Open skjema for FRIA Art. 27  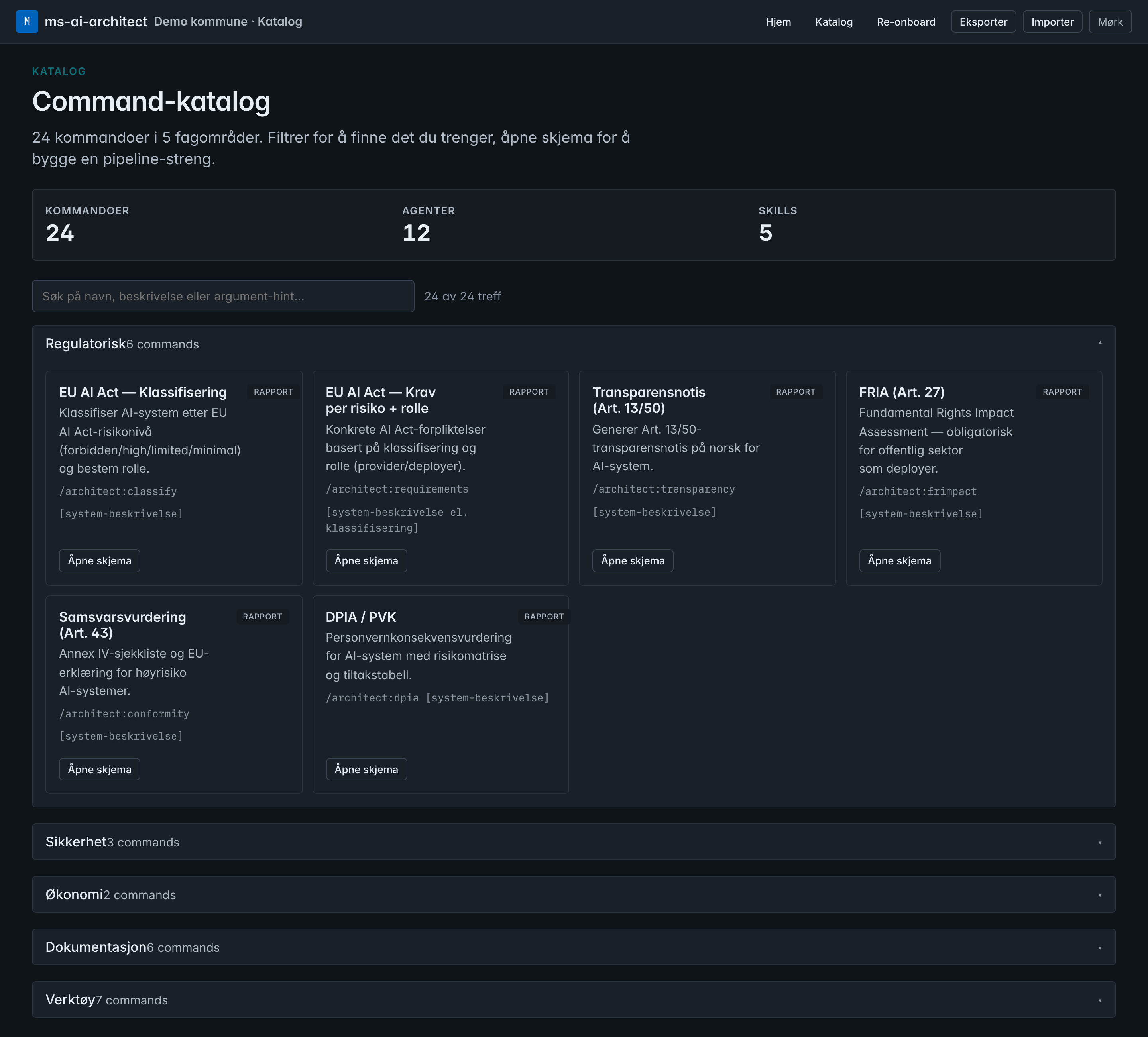pyautogui.click(x=899, y=560)
